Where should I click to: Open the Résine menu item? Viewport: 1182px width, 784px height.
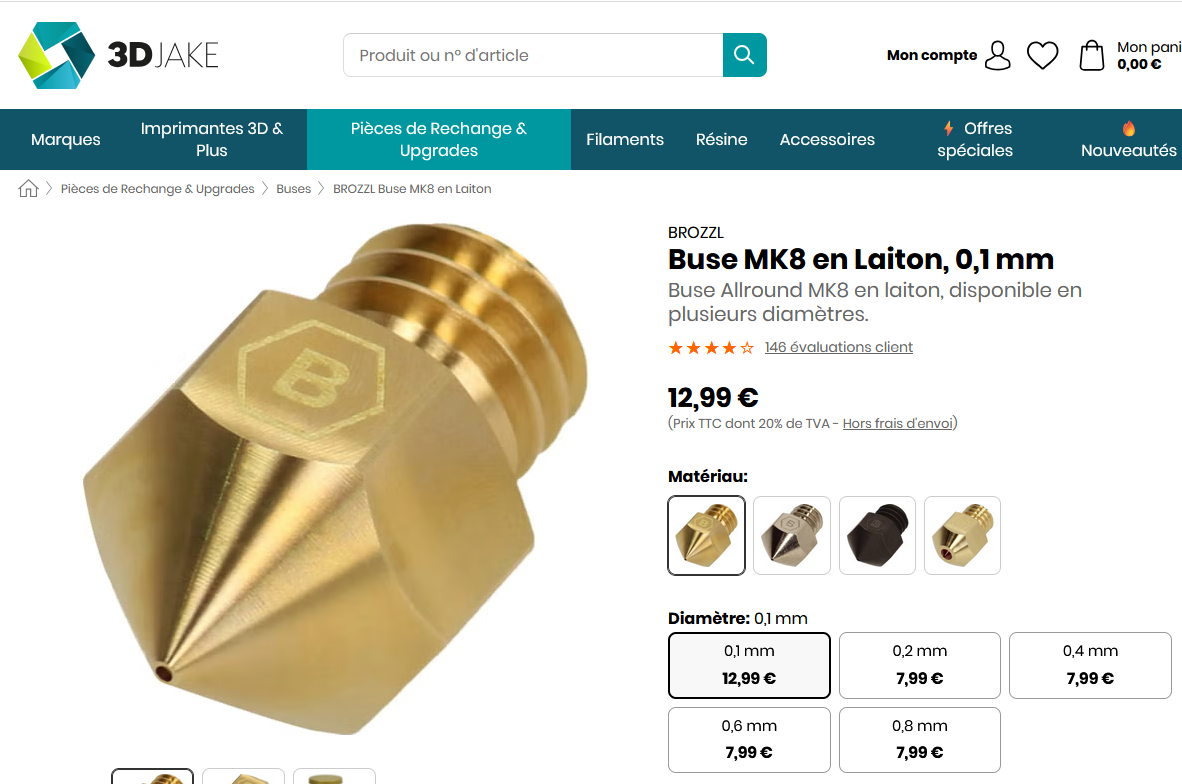click(x=721, y=139)
